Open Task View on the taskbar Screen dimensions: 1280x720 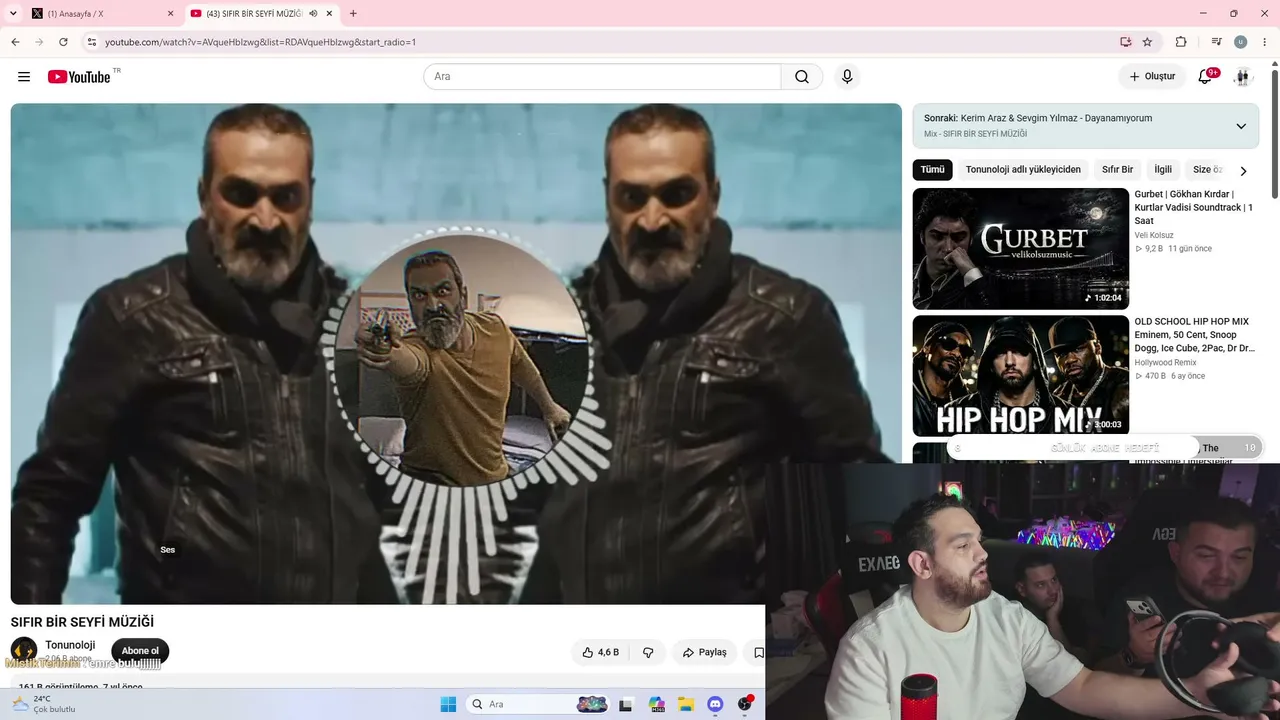(x=626, y=704)
